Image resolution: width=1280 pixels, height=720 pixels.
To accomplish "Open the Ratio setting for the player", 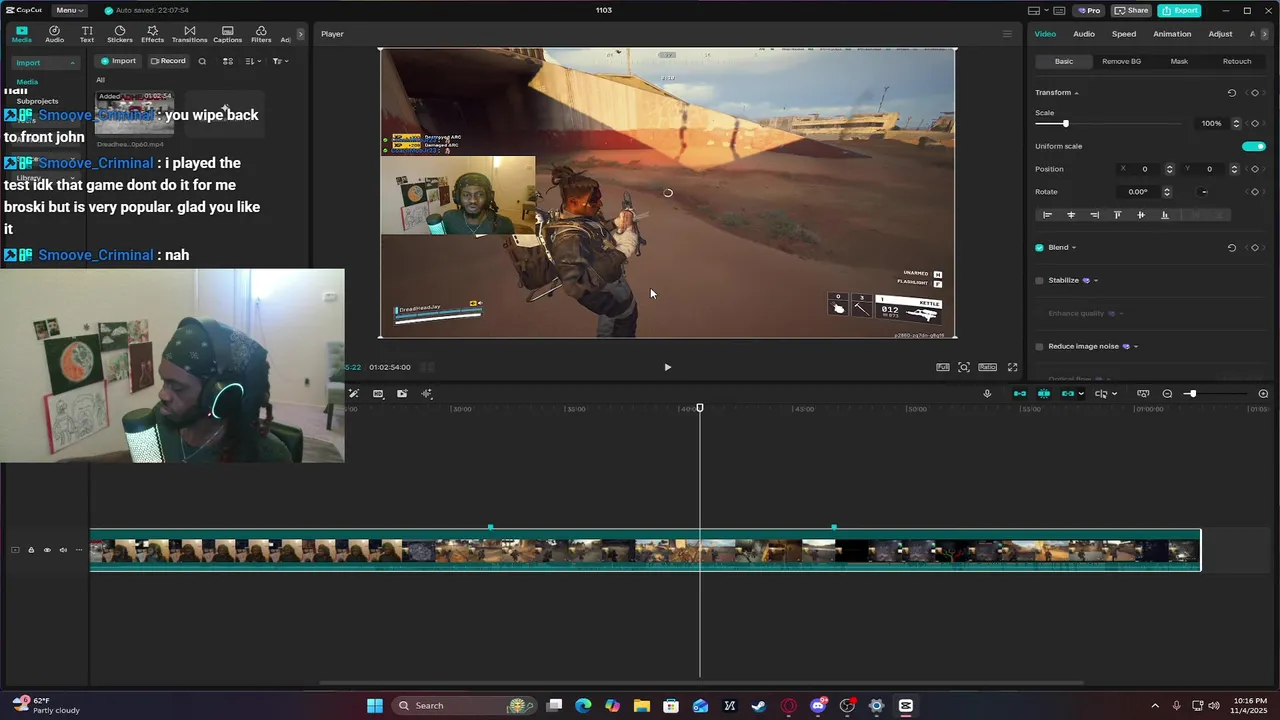I will (x=987, y=367).
